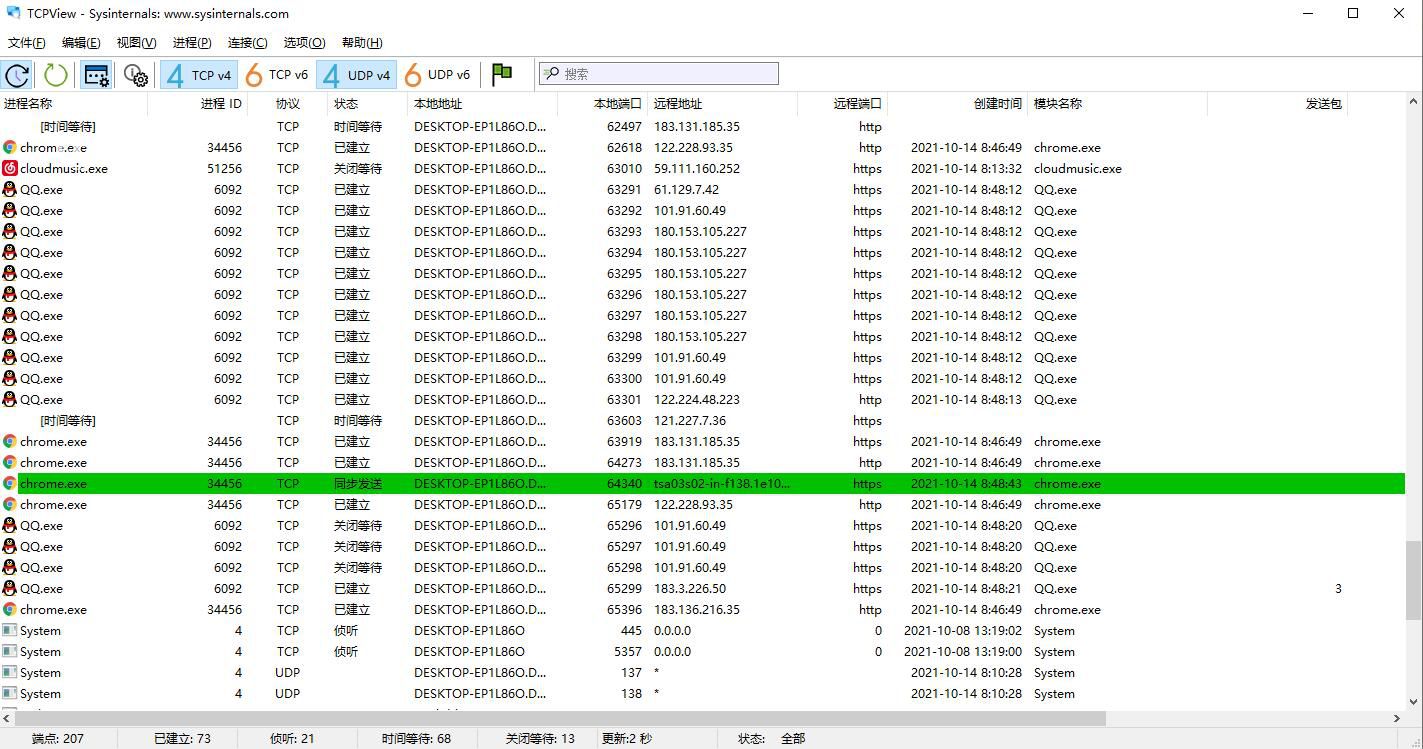Click the horizontal scrollbar right arrow
The height and width of the screenshot is (749, 1423).
pos(1397,718)
